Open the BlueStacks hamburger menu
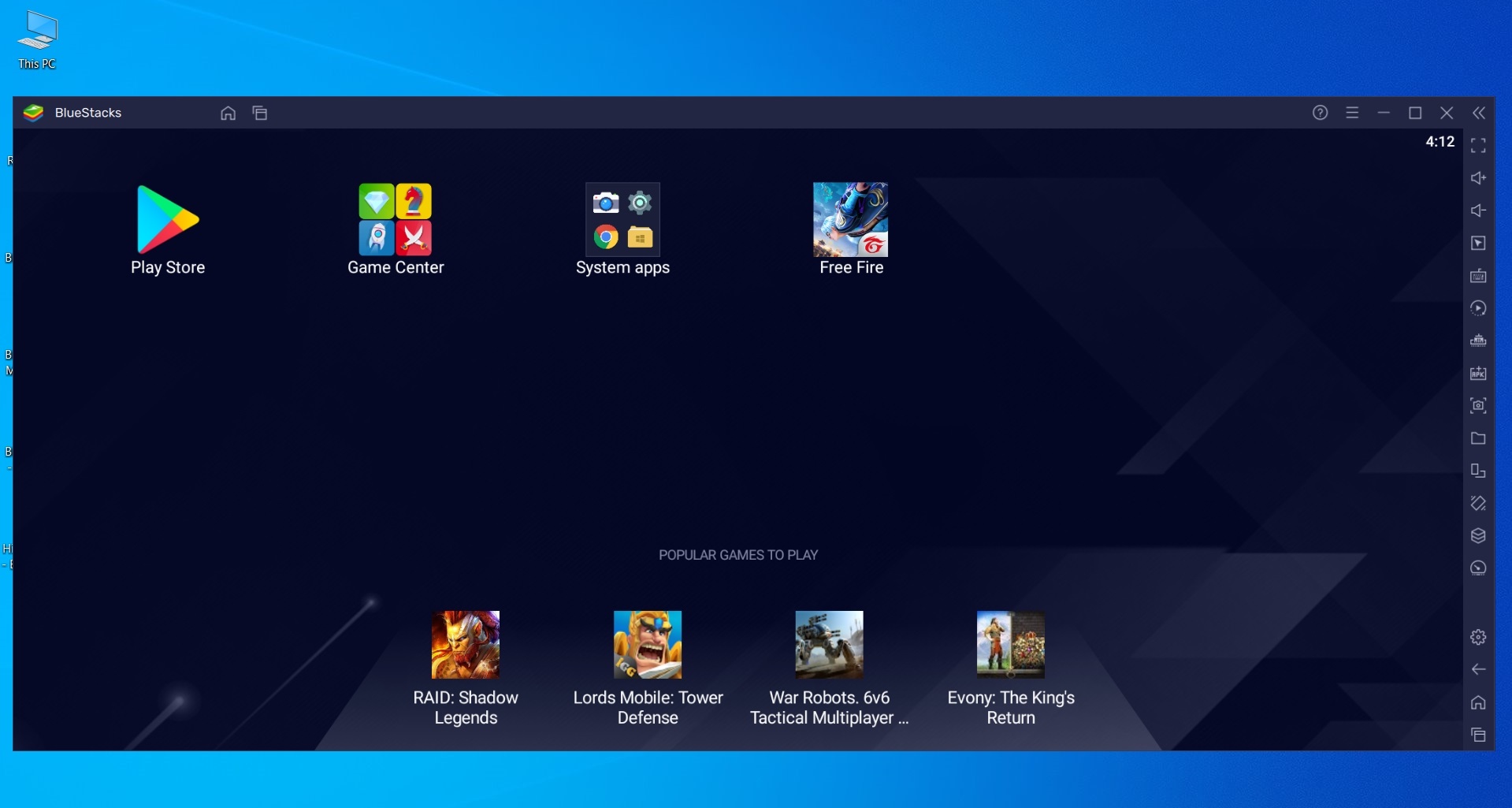Image resolution: width=1512 pixels, height=808 pixels. point(1352,113)
